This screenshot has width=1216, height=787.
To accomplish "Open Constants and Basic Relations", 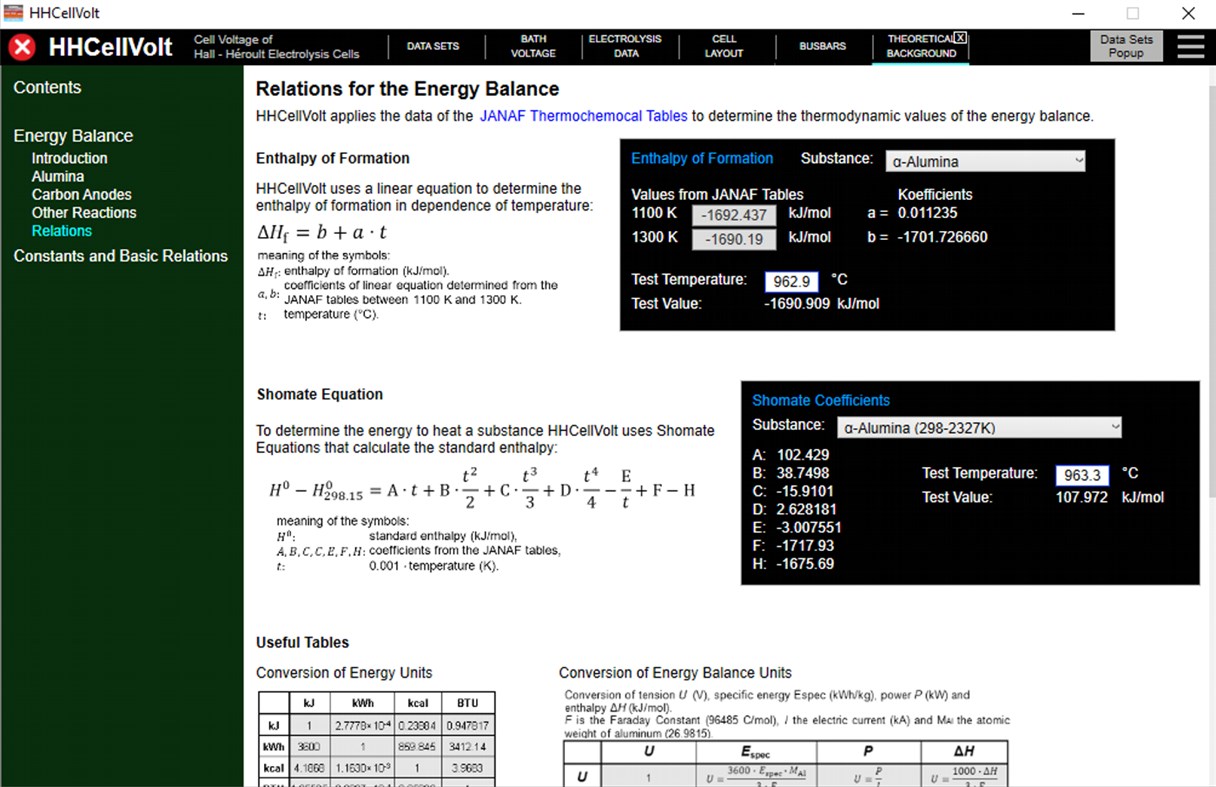I will point(121,256).
